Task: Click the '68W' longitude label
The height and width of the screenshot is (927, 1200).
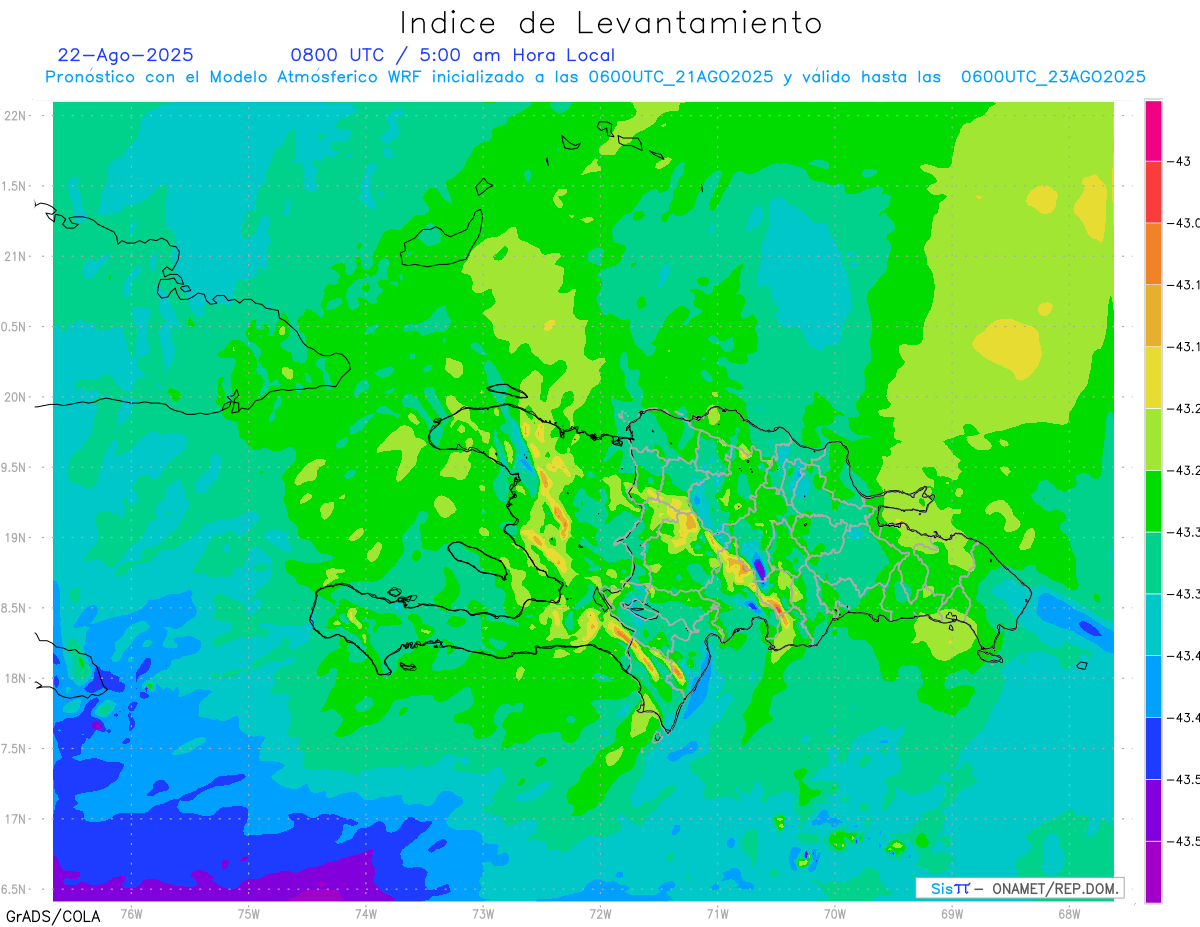Action: [x=1069, y=913]
